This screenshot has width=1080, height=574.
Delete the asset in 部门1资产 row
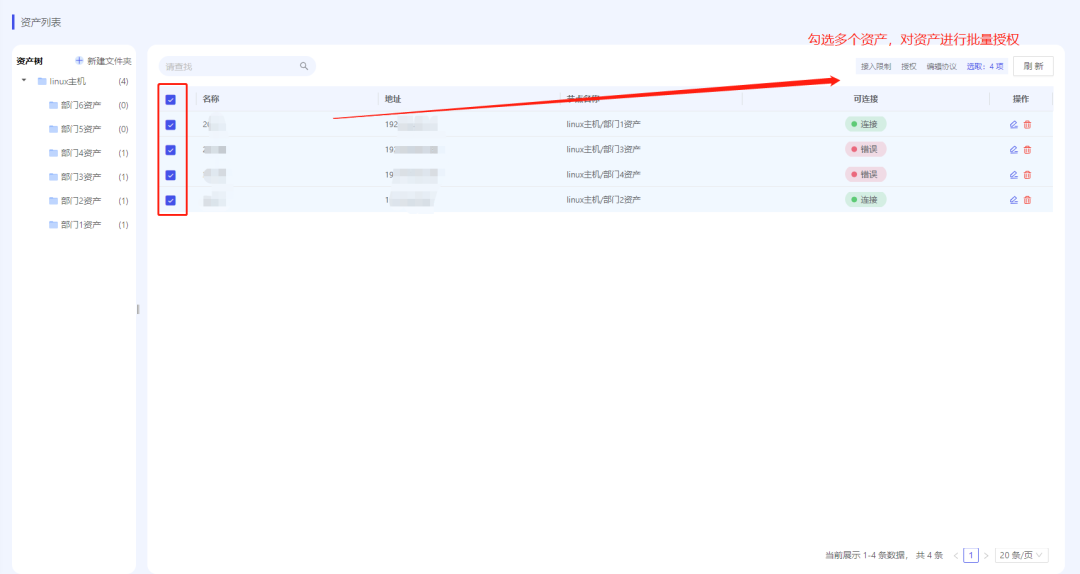click(x=1027, y=125)
